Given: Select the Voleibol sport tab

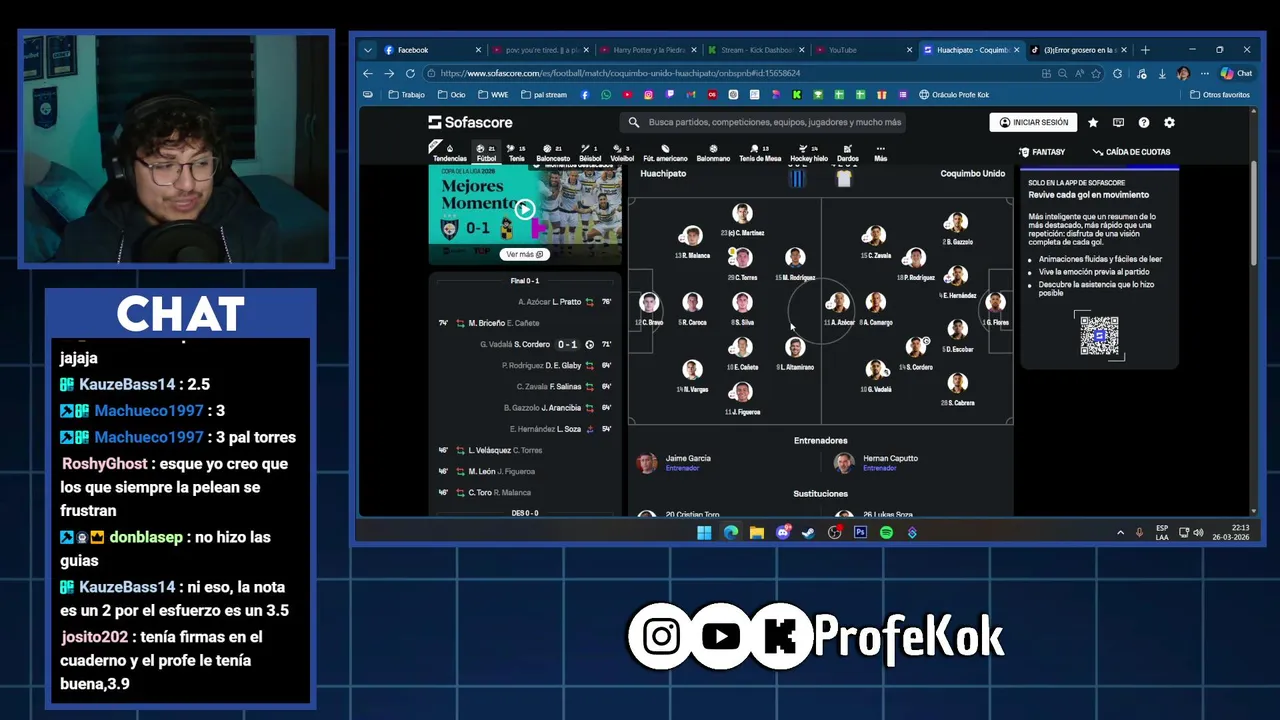Looking at the screenshot, I should 622,153.
